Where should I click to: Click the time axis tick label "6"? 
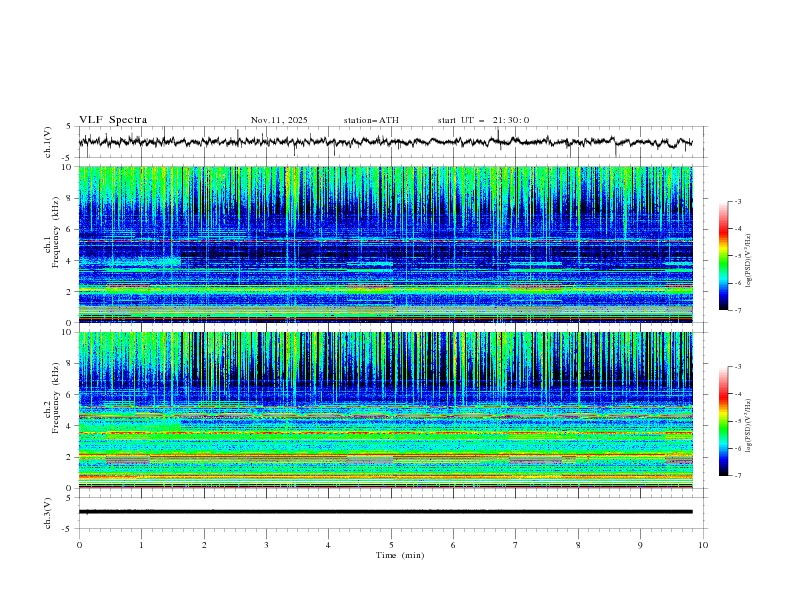pos(453,545)
